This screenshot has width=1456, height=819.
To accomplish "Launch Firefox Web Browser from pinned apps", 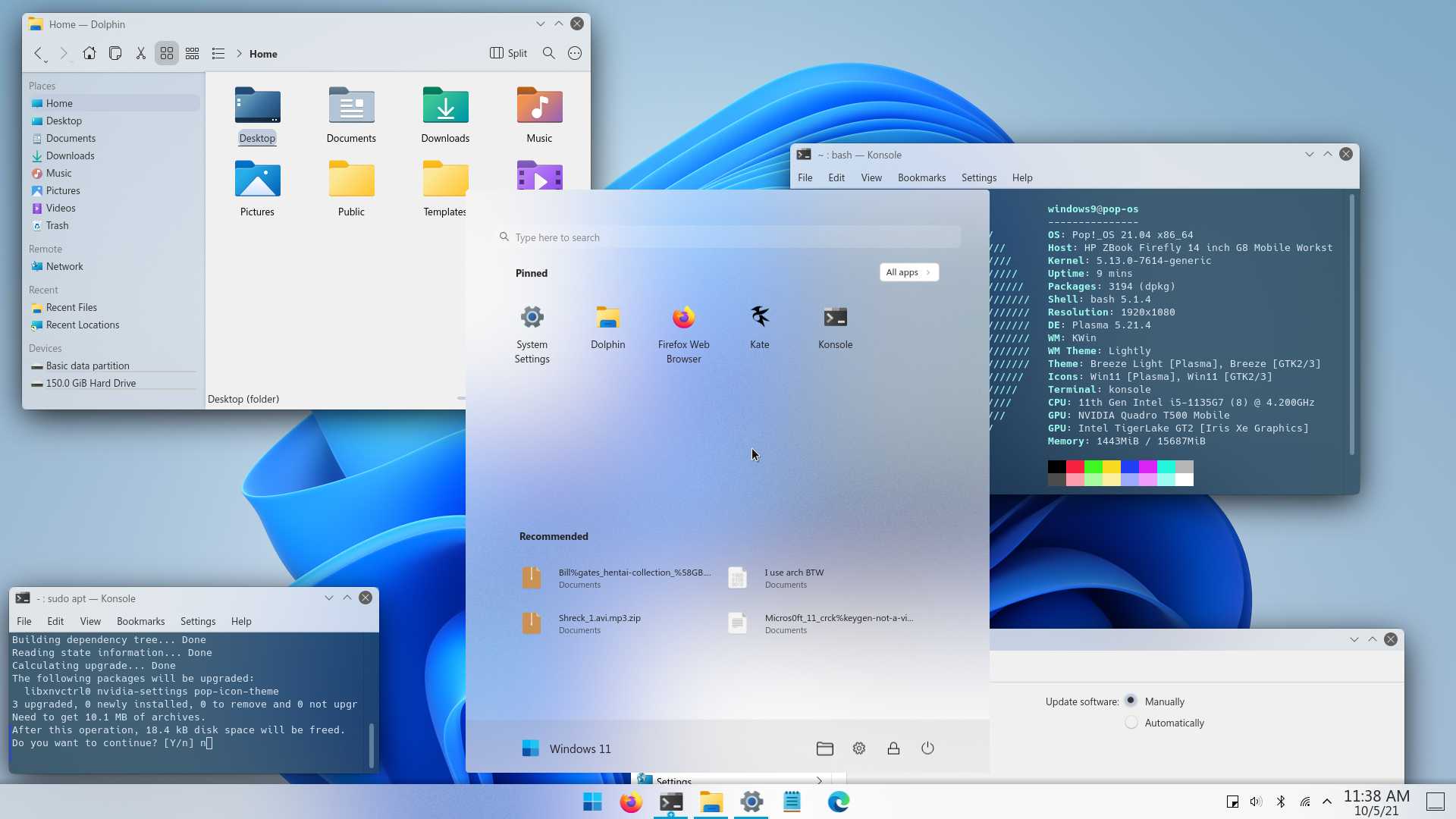I will click(683, 334).
